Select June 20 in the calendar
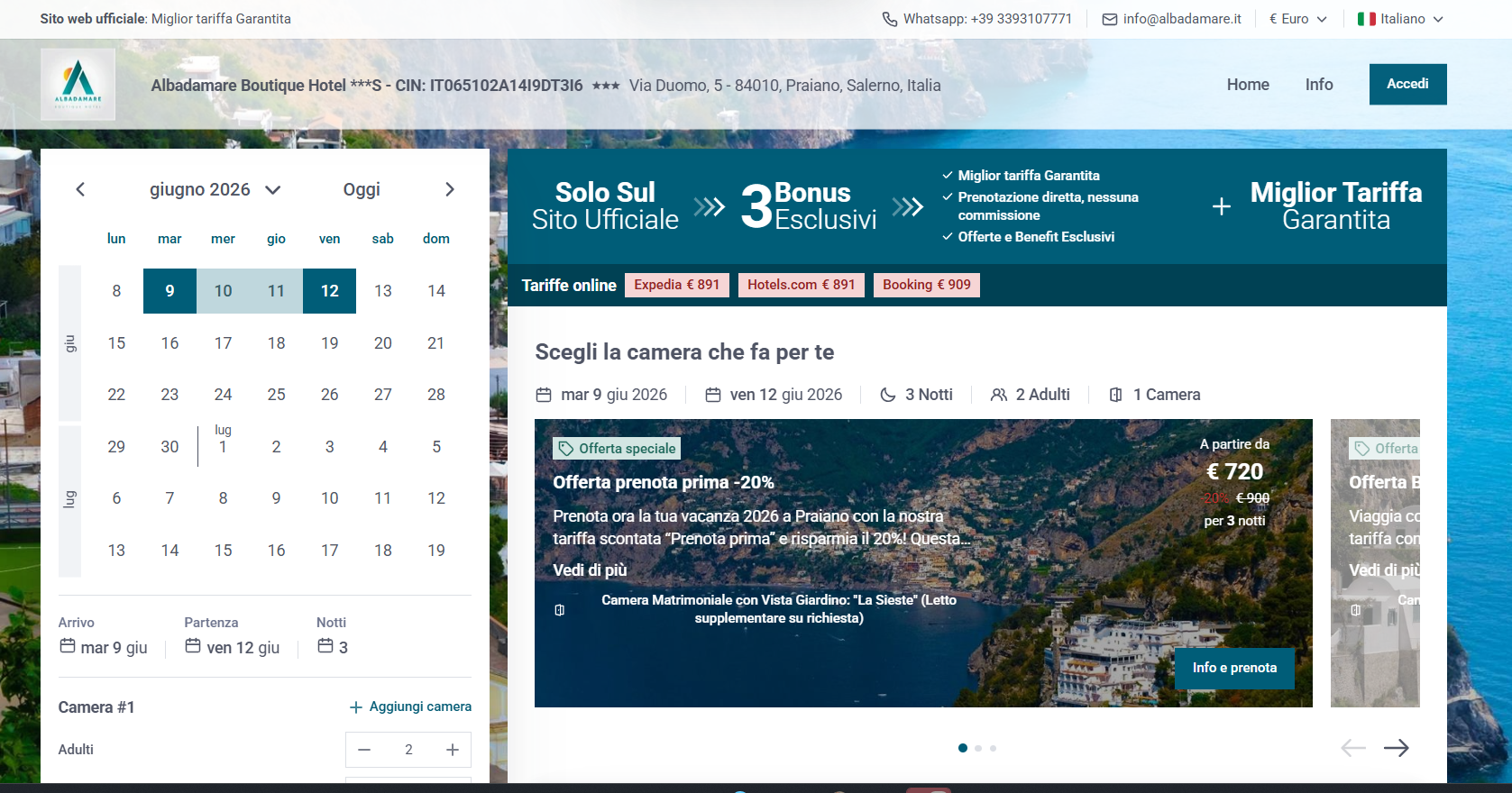 [x=383, y=343]
